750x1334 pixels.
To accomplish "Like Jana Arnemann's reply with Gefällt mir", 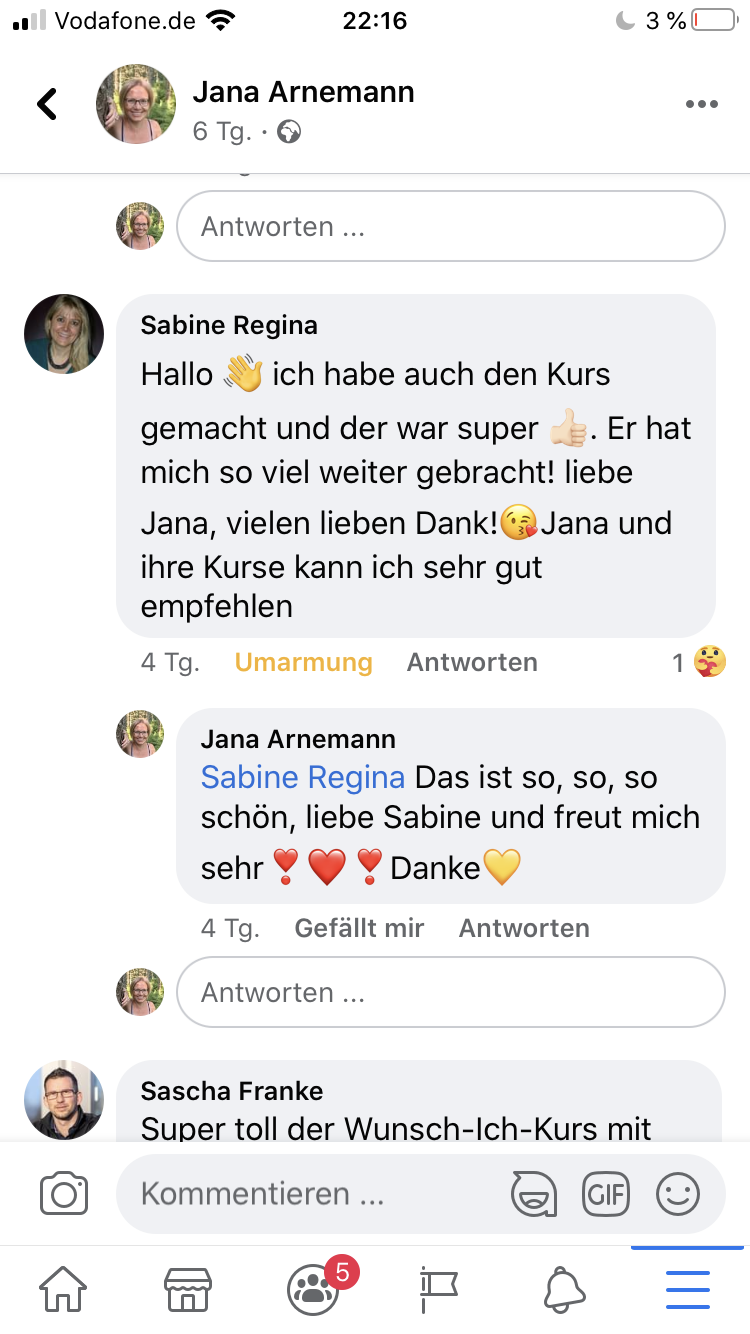I will [359, 928].
